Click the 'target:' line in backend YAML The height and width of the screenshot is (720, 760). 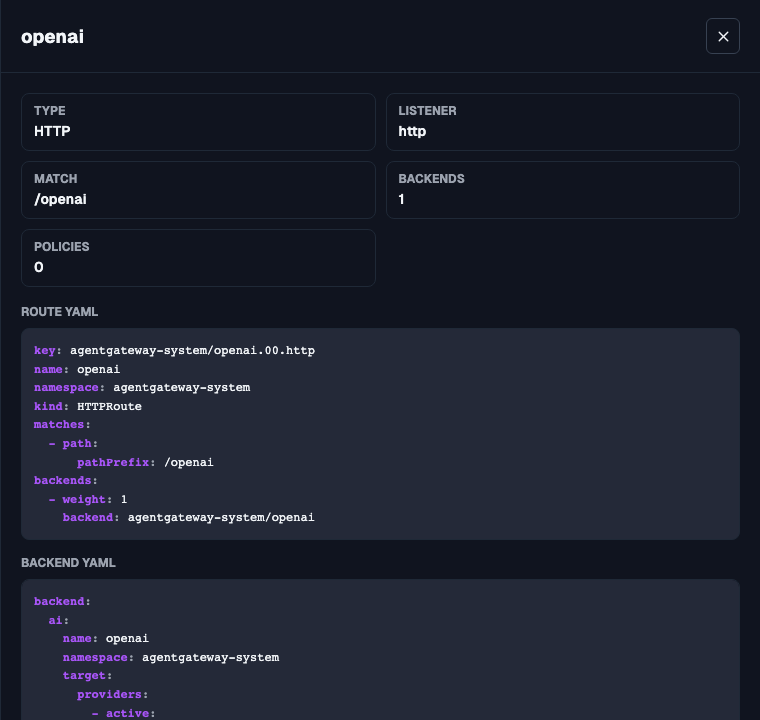[x=87, y=676]
